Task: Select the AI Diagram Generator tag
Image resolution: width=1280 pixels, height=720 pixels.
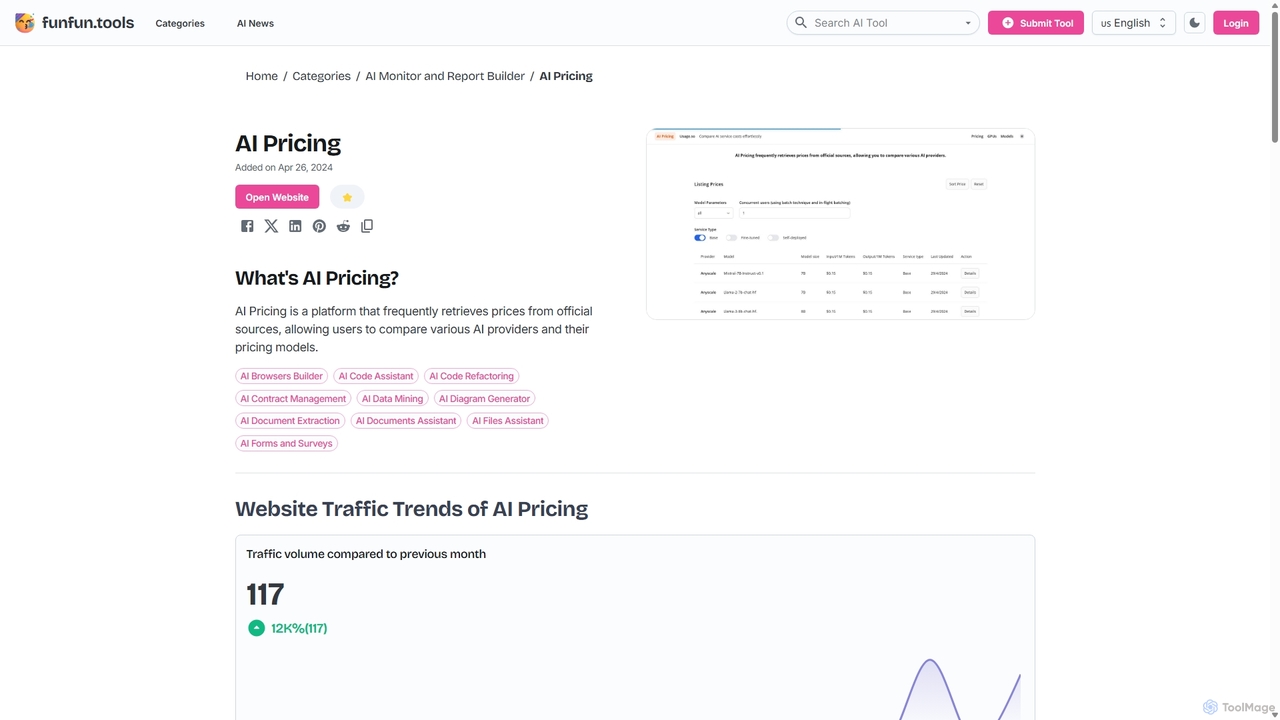Action: click(x=484, y=398)
